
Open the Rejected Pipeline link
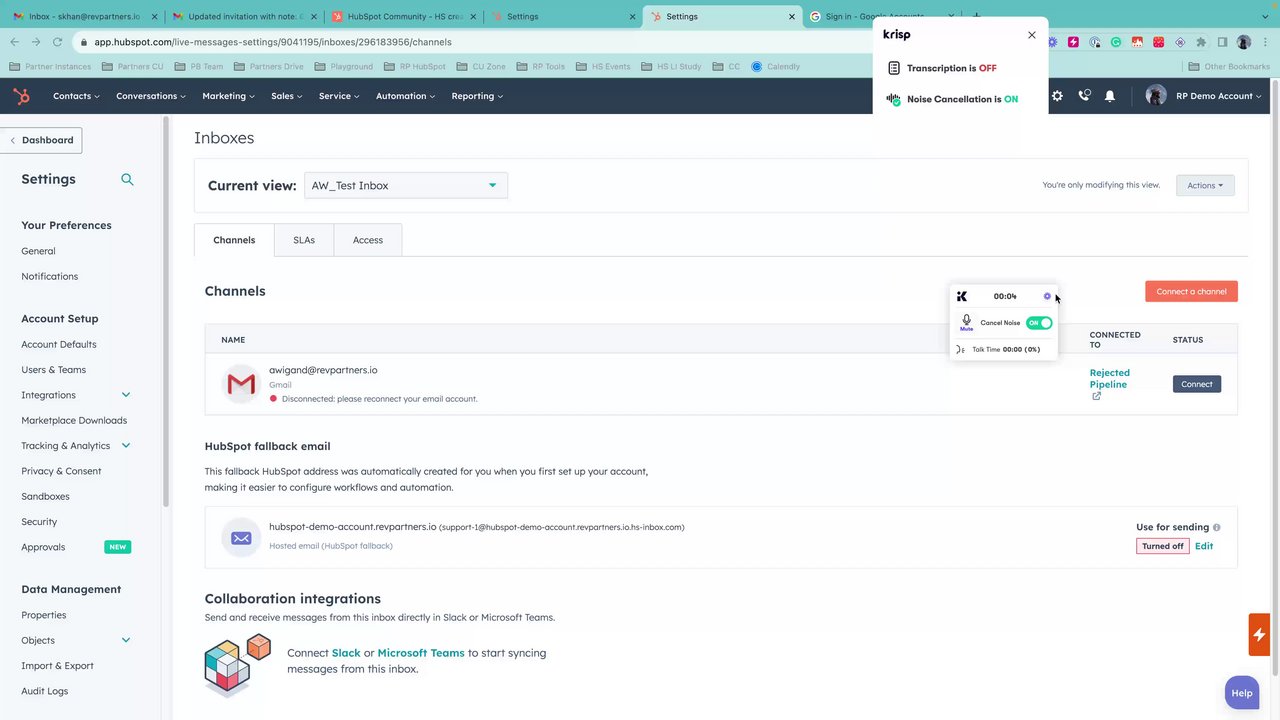pyautogui.click(x=1109, y=378)
